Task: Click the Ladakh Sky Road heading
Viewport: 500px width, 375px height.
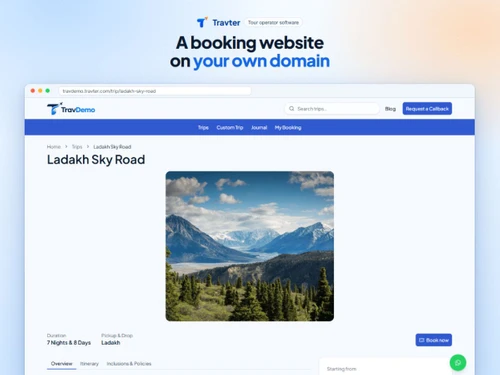Action: coord(96,160)
